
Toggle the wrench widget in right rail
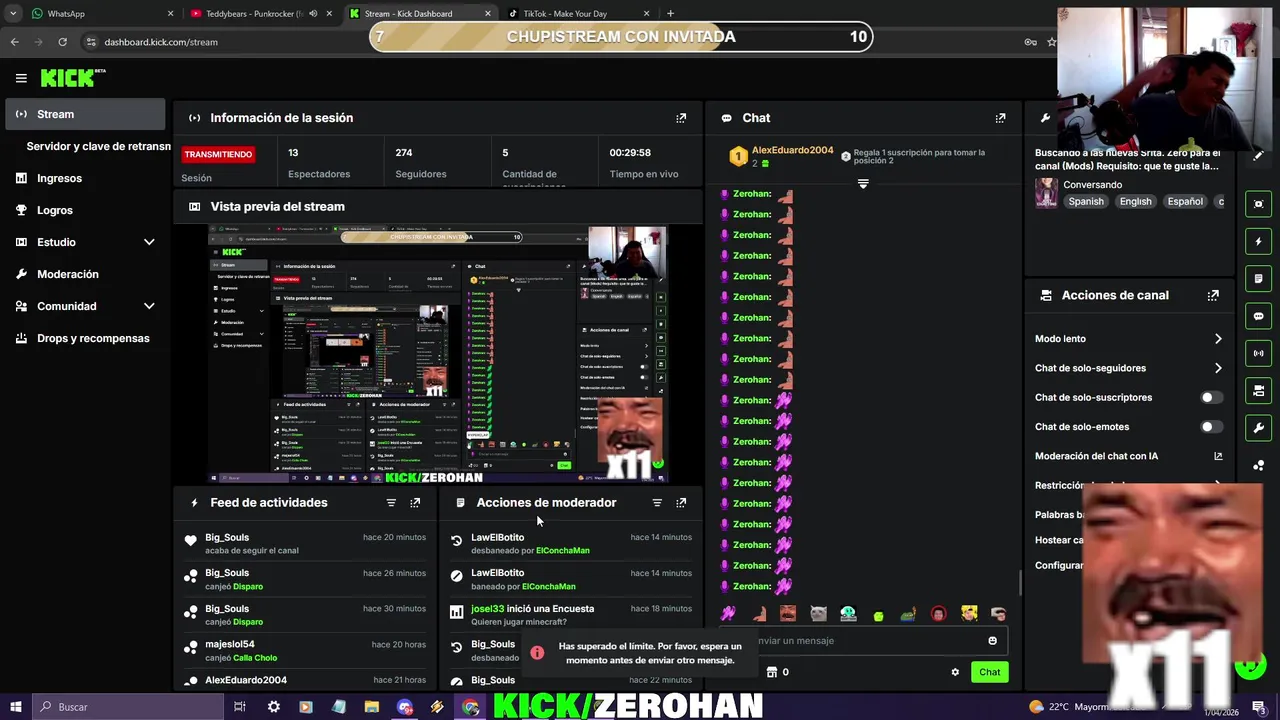click(x=1258, y=428)
